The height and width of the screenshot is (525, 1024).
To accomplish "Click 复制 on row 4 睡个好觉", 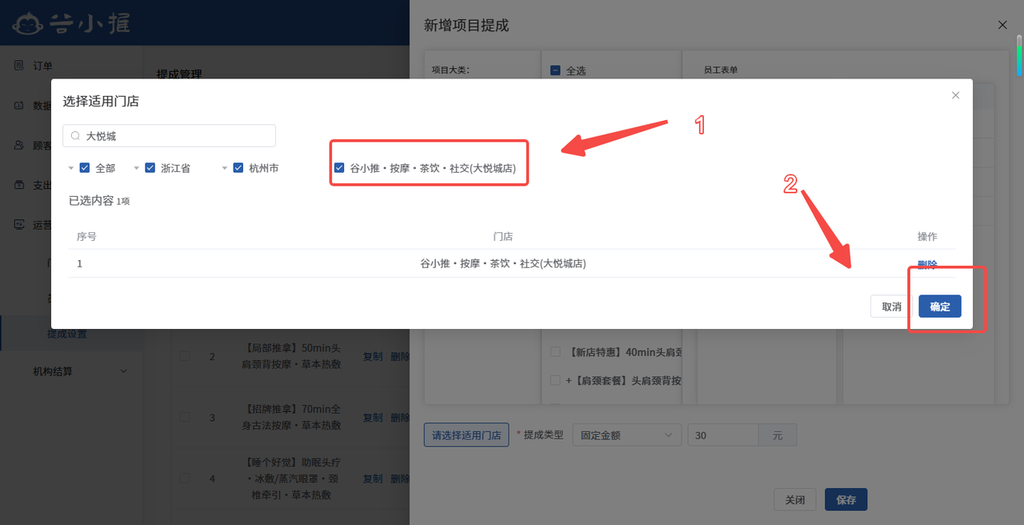I will (372, 479).
